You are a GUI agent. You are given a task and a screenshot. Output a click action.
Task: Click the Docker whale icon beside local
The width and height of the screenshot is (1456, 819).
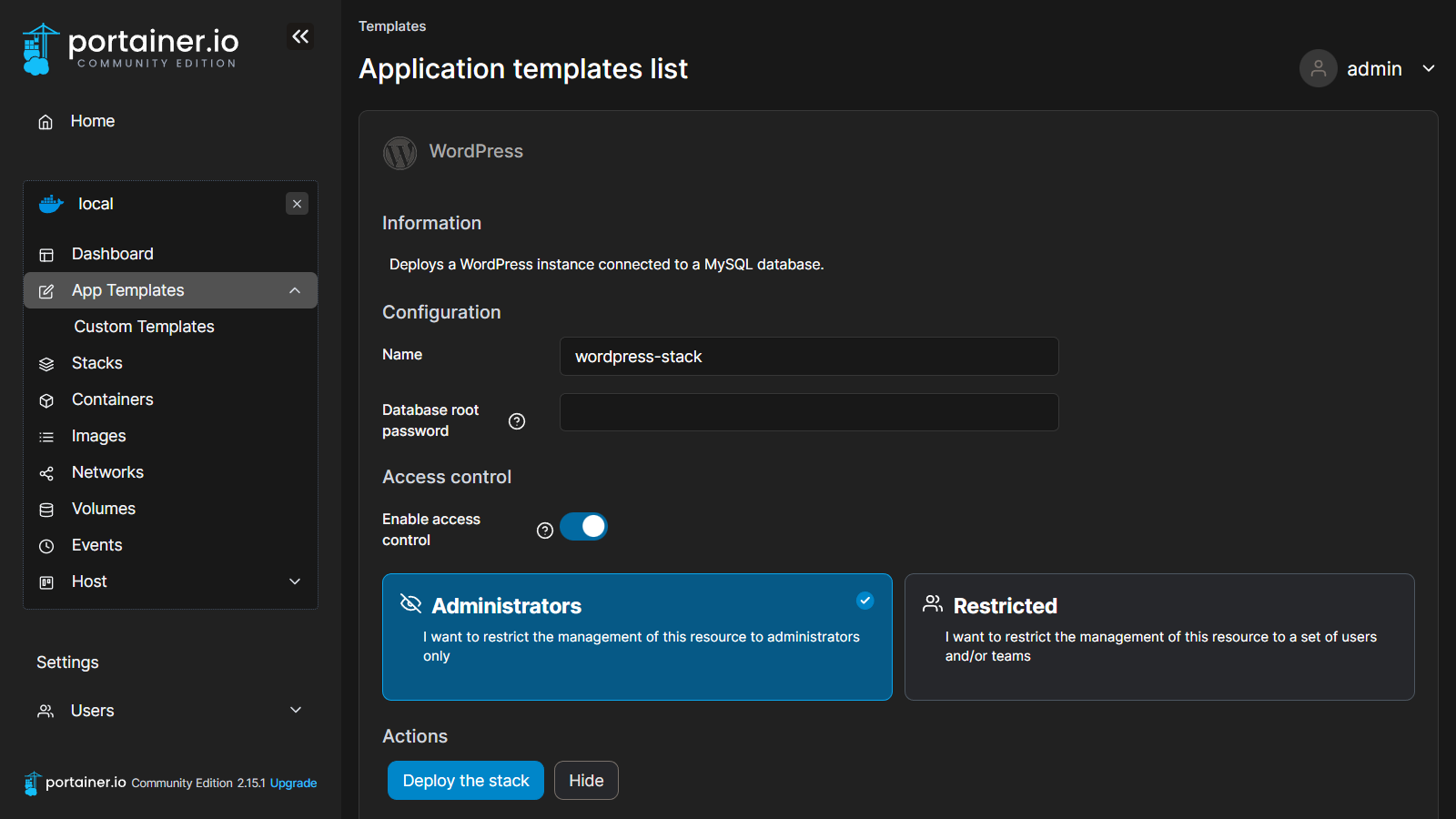click(x=51, y=204)
